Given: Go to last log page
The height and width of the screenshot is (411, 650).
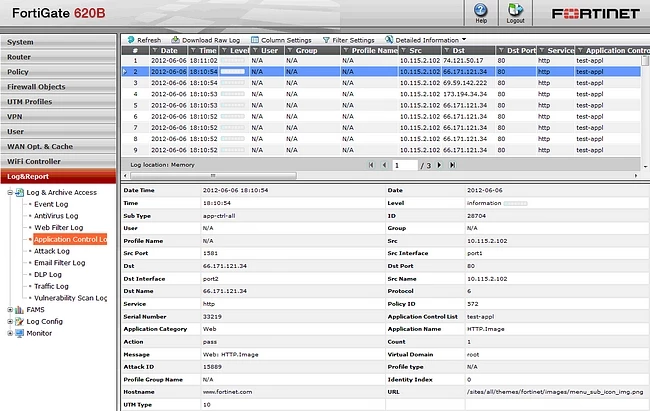Looking at the screenshot, I should pos(453,165).
